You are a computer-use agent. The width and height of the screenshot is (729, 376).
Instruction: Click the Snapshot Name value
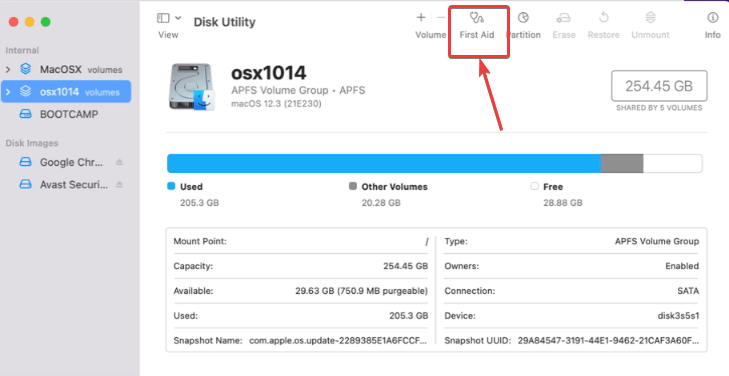(338, 341)
